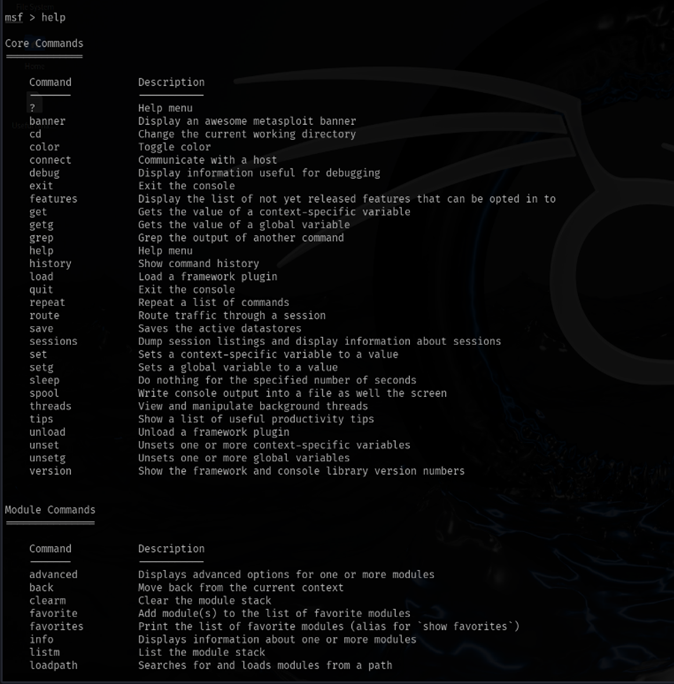The height and width of the screenshot is (684, 674).
Task: Click the 'advanced' module command
Action: (53, 575)
